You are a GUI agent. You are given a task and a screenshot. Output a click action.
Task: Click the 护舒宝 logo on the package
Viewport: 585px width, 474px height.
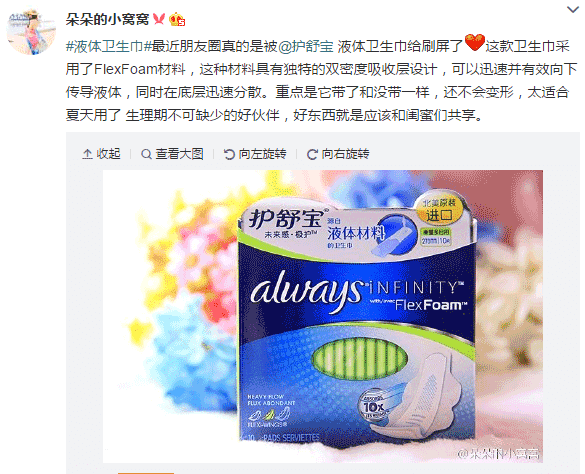[x=286, y=218]
